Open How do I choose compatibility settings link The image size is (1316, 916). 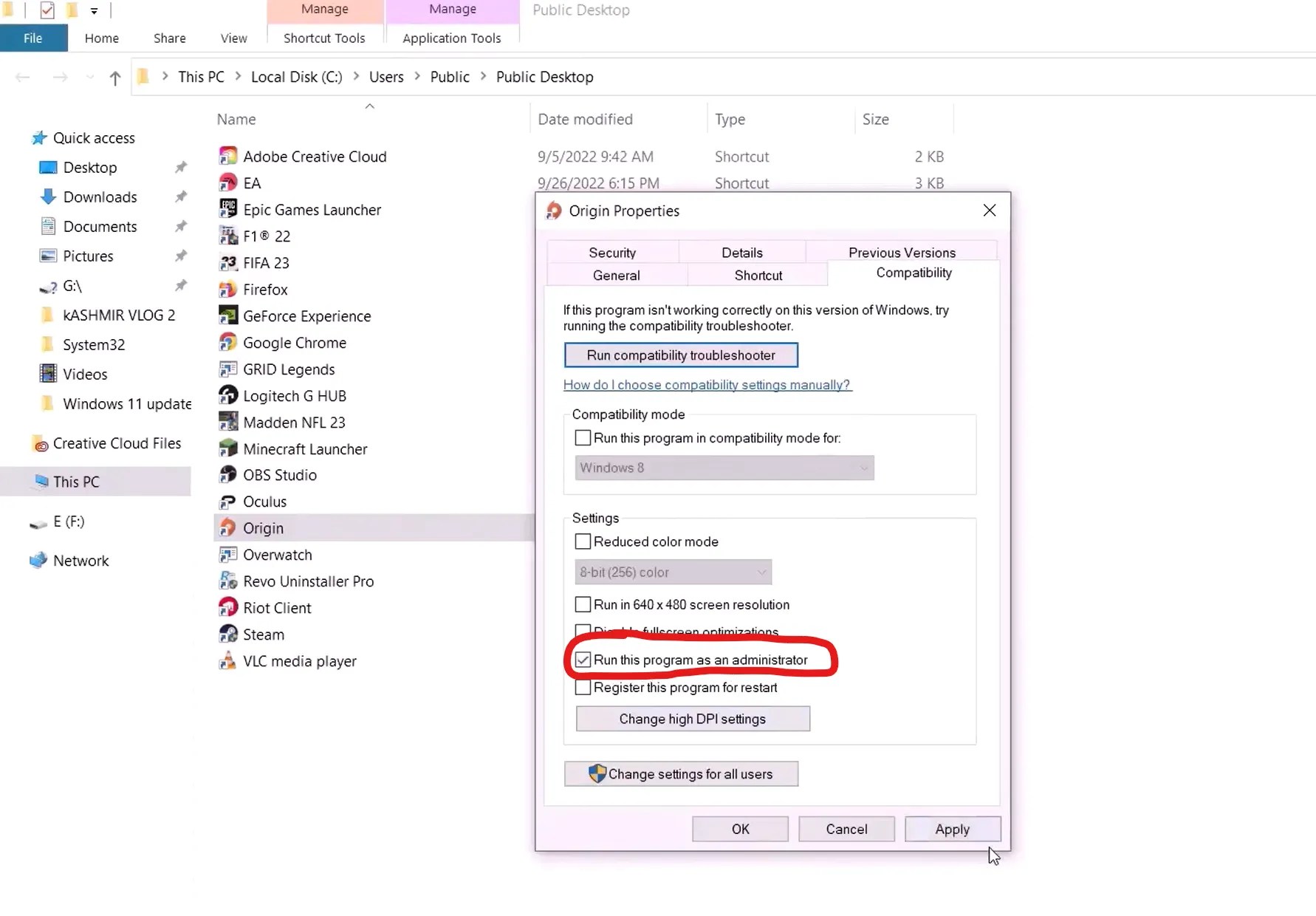pyautogui.click(x=707, y=384)
